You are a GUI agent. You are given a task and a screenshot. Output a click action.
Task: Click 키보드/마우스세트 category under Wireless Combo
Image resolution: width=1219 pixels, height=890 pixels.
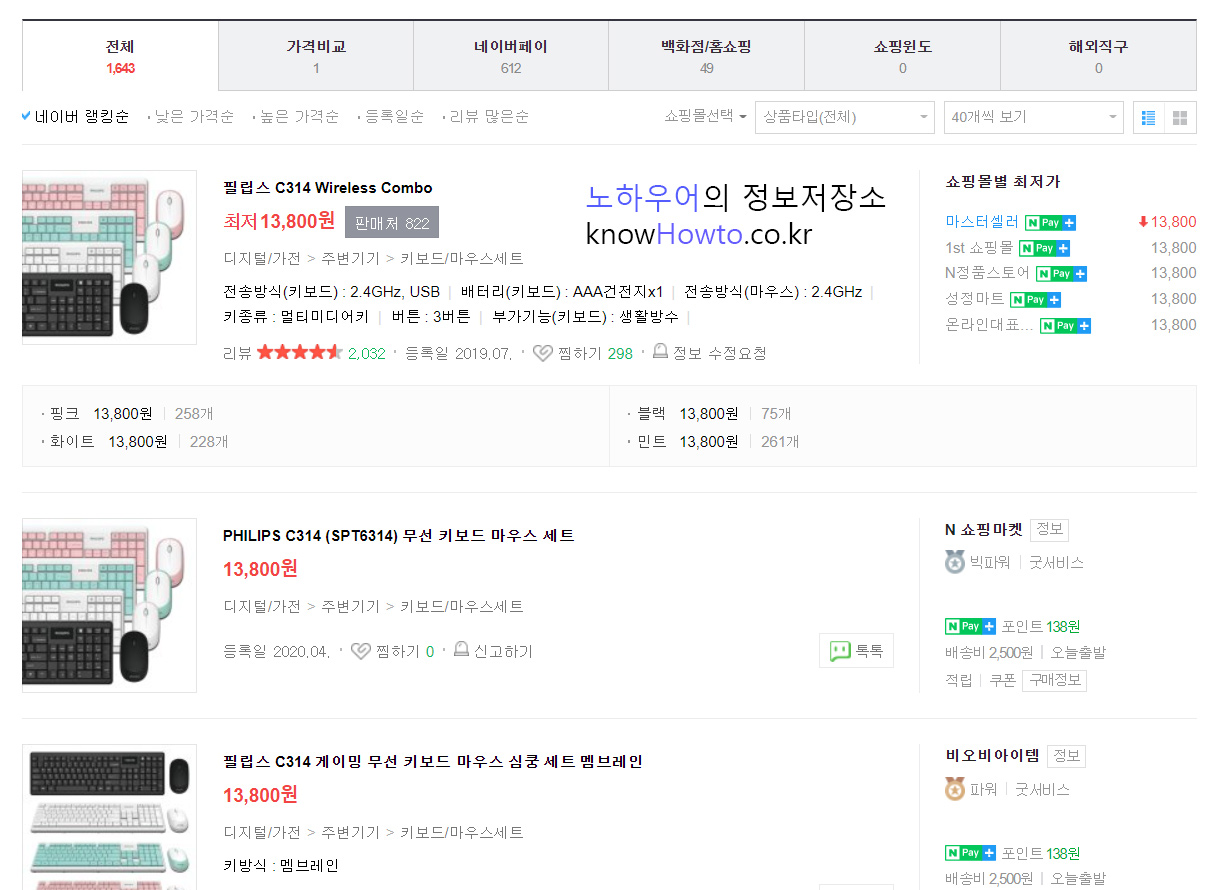click(x=462, y=258)
